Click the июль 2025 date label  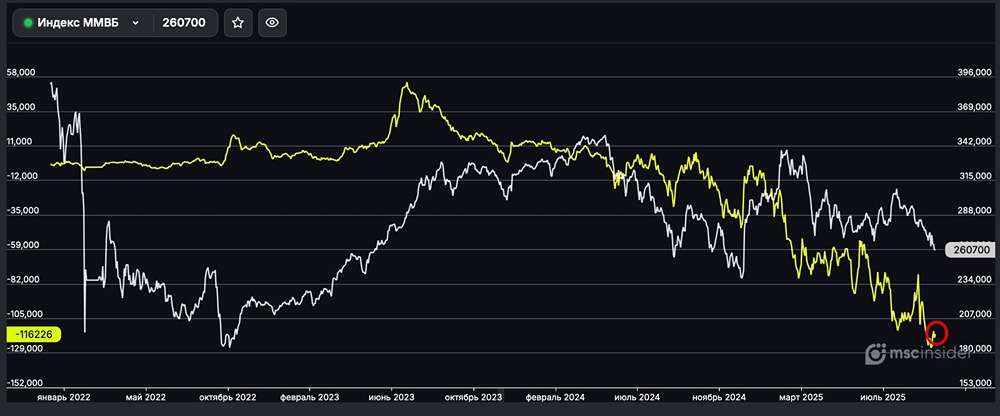(883, 397)
